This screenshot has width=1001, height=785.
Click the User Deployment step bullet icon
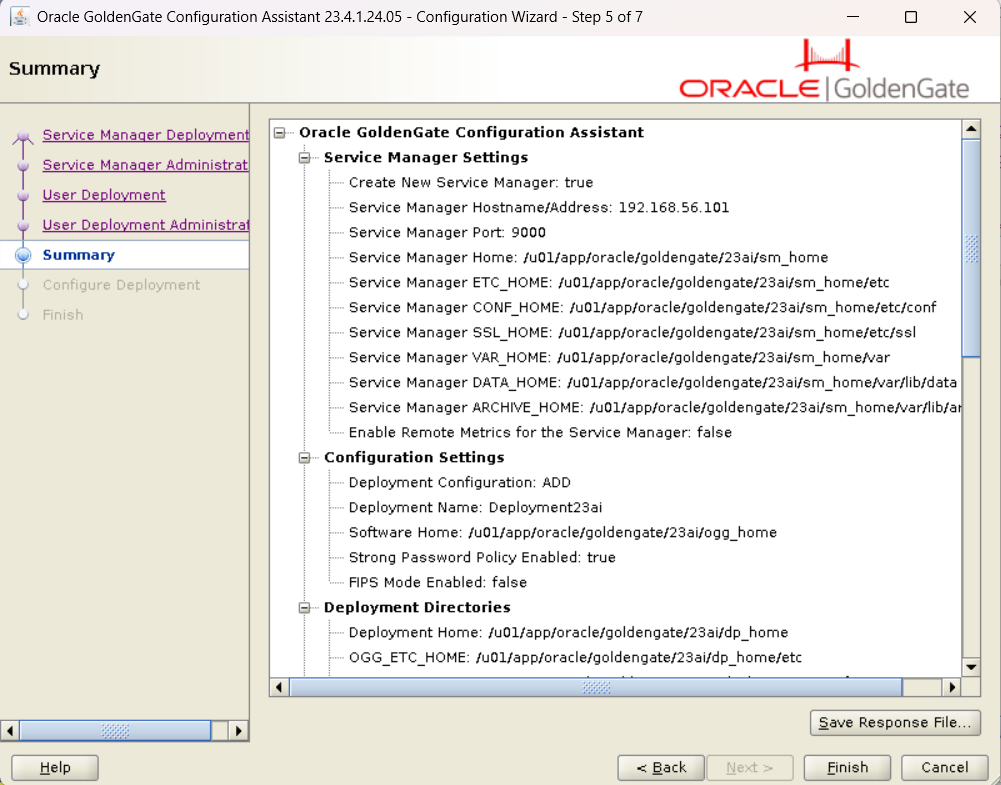24,196
